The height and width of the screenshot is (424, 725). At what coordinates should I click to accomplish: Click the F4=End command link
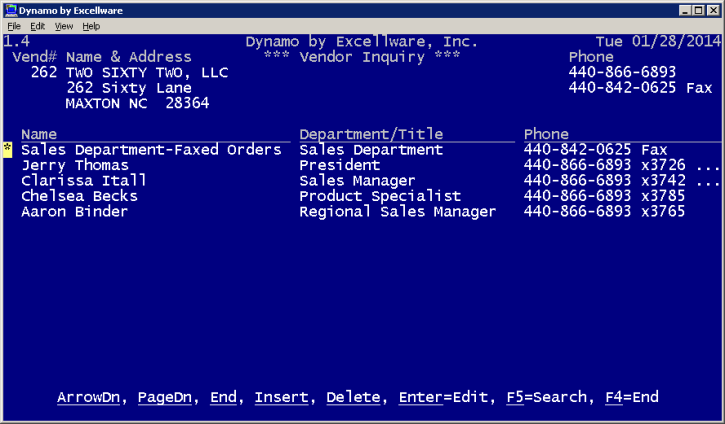point(632,397)
